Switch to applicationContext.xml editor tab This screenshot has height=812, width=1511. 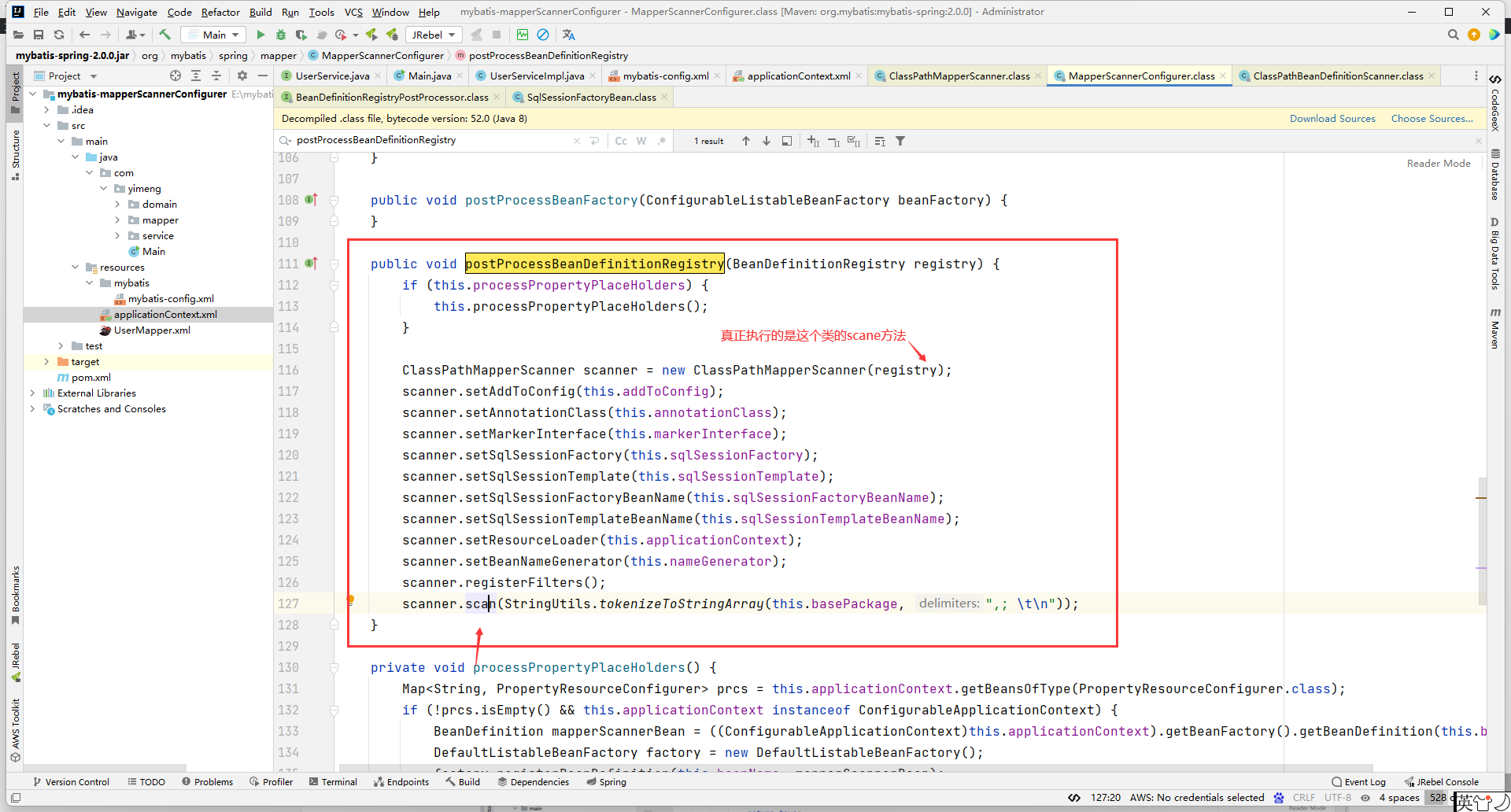[798, 76]
